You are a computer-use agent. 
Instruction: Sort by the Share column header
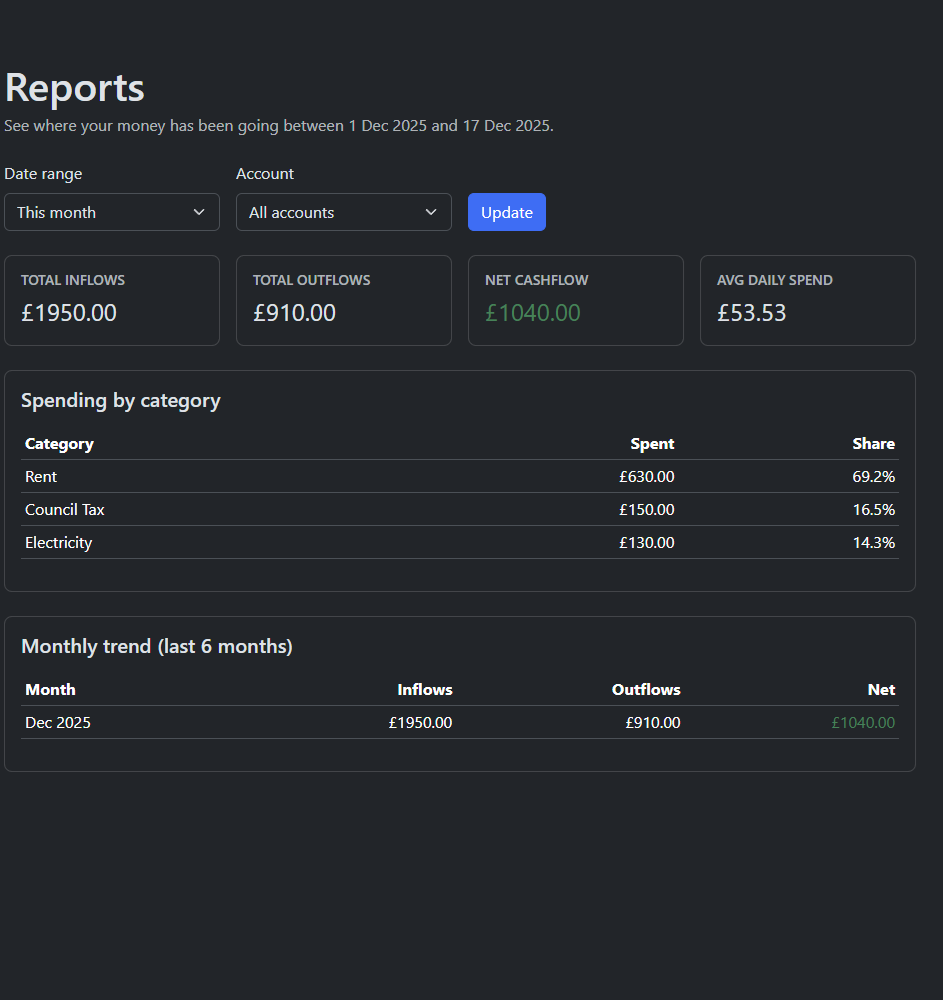[873, 443]
